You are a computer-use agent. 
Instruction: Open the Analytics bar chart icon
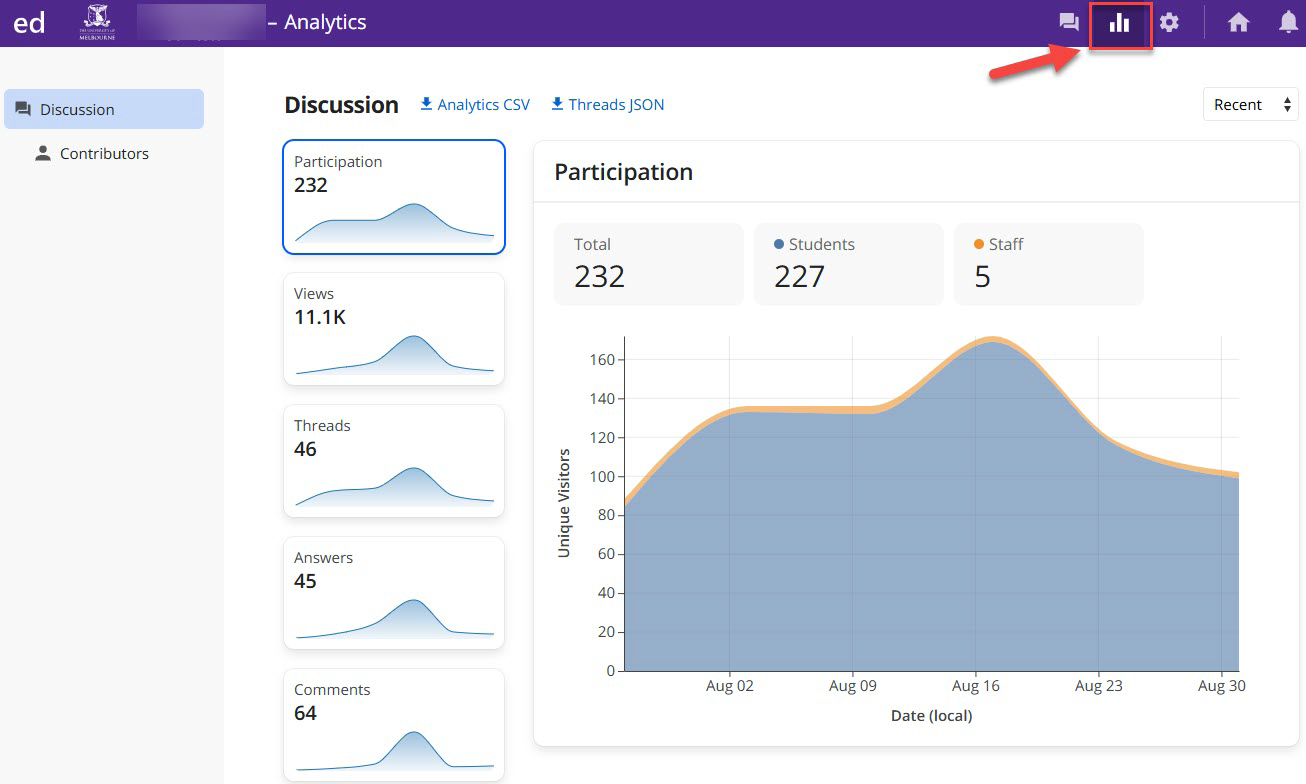tap(1119, 22)
